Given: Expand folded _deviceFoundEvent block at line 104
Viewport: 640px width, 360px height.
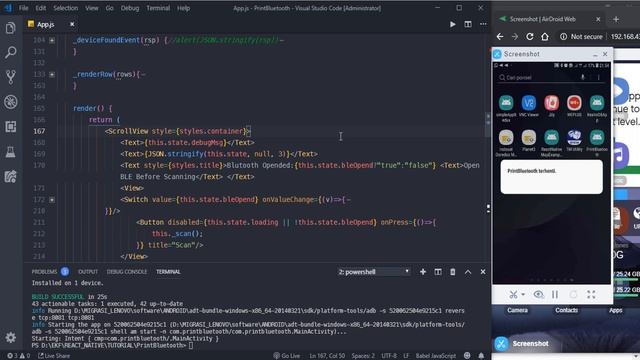Looking at the screenshot, I should [52, 40].
